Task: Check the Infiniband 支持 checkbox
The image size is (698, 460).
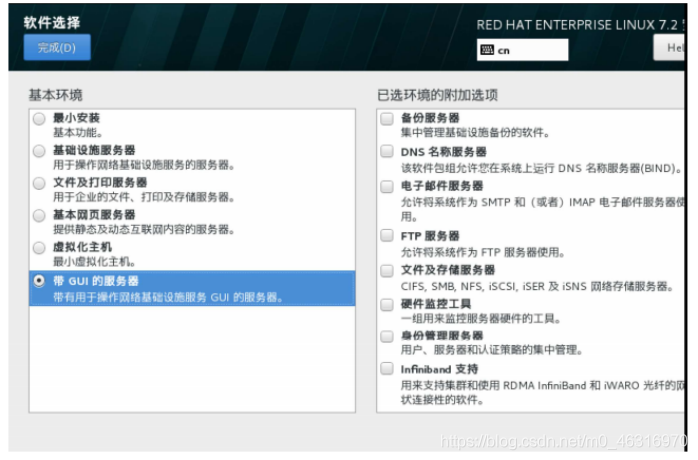Action: [x=387, y=369]
